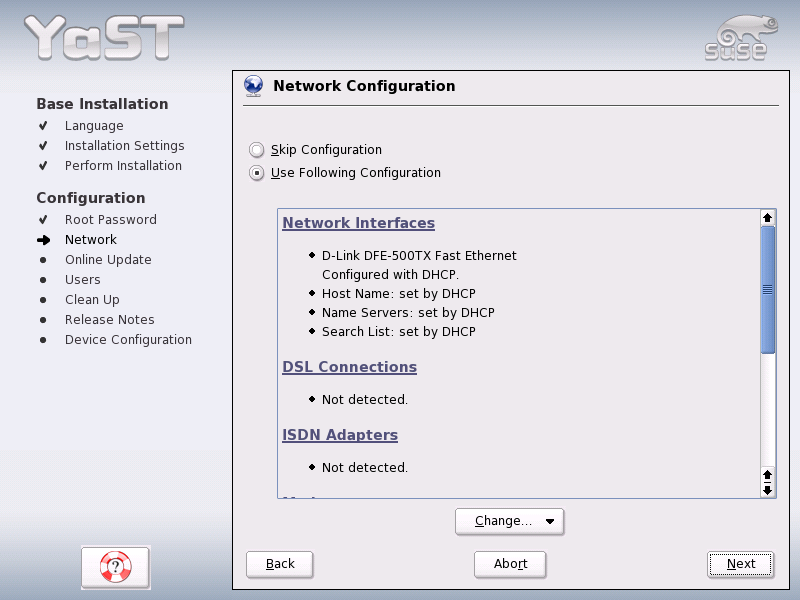Select Use Following Configuration radio button
Screen dimensions: 800x600
(256, 173)
